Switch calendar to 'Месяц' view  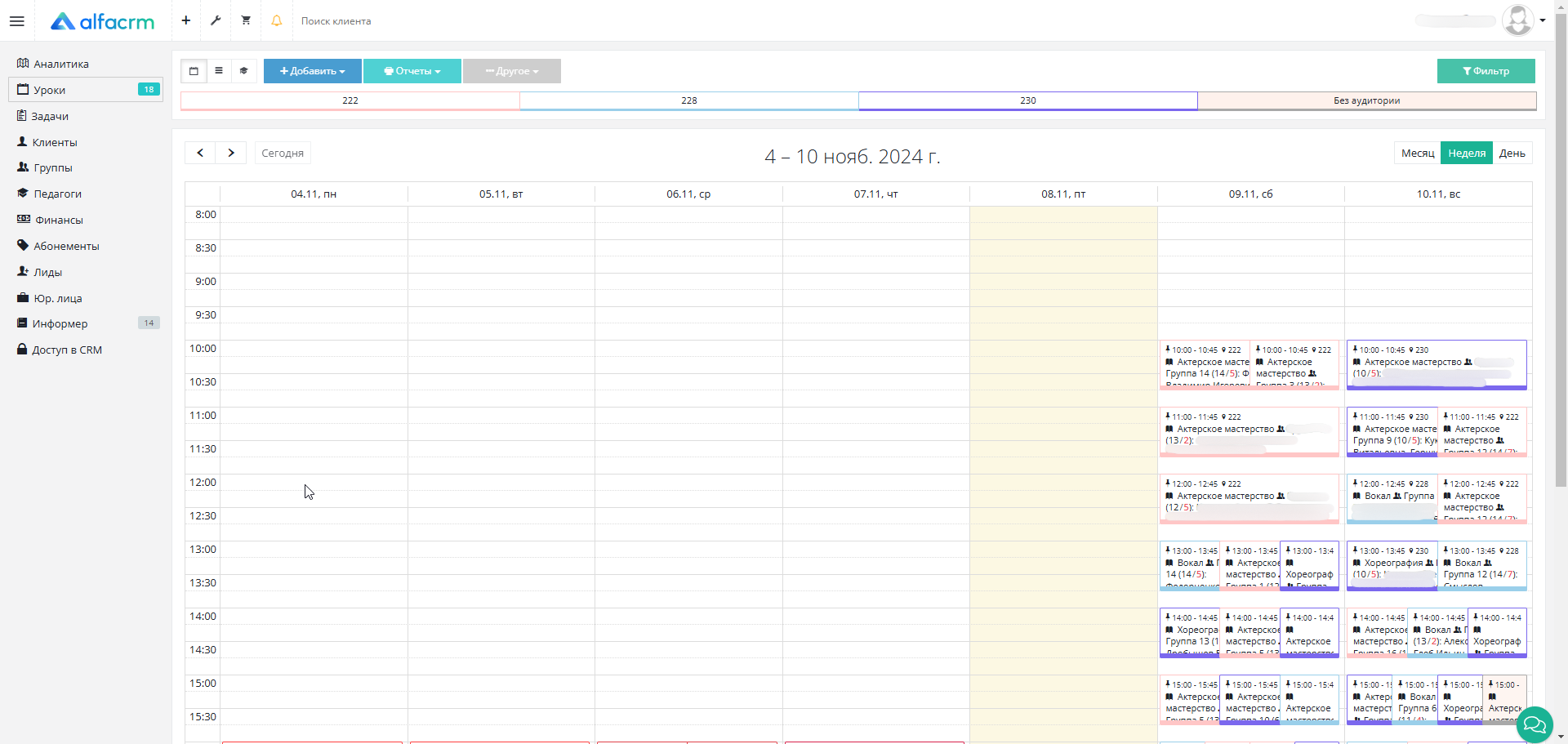tap(1417, 154)
